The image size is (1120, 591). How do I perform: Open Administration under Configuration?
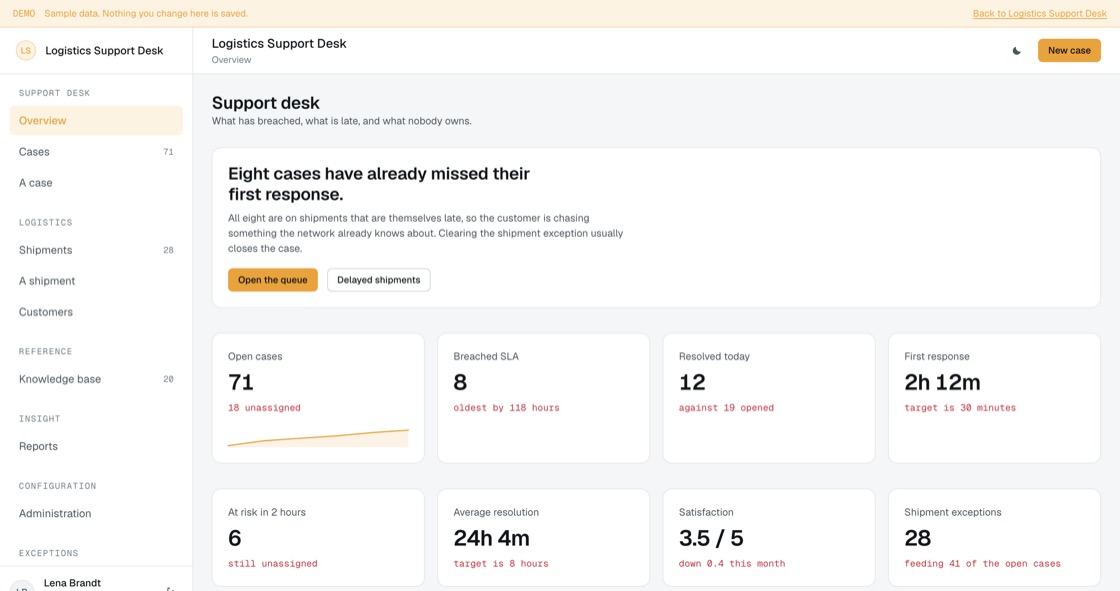96,514
